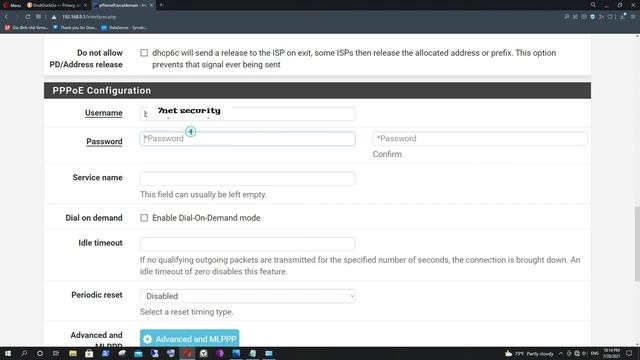Open the clock and date flyout
Viewport: 640px width, 360px height.
(611, 353)
